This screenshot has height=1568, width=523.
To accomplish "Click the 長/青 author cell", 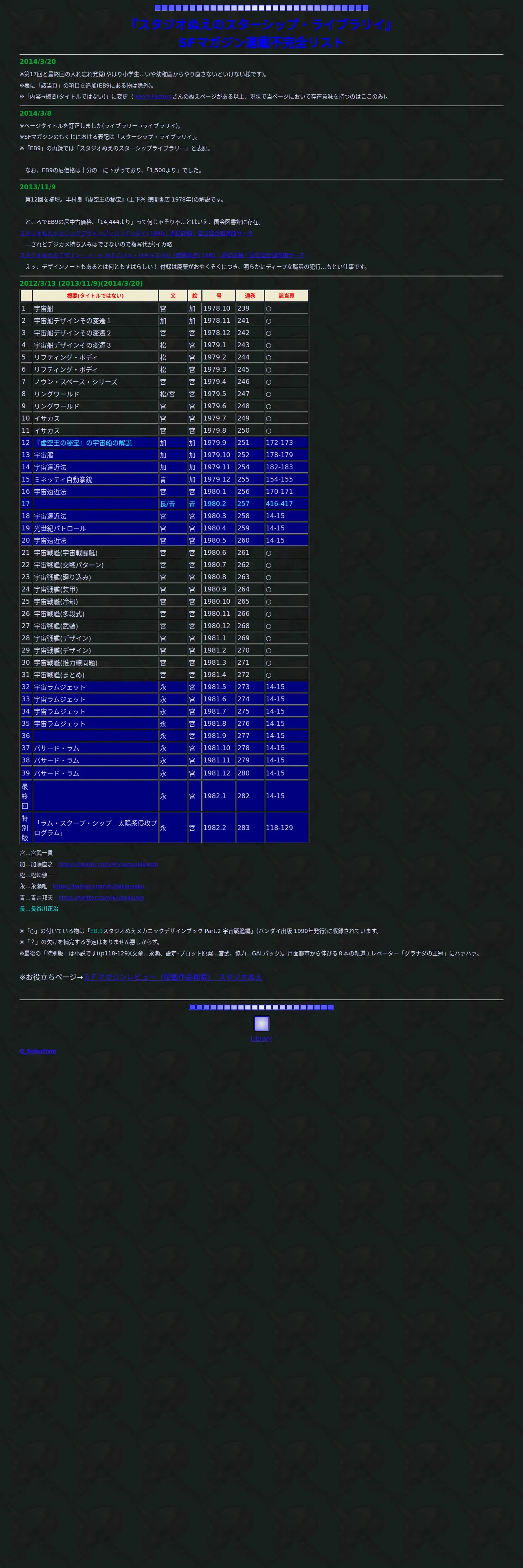I will pyautogui.click(x=173, y=504).
